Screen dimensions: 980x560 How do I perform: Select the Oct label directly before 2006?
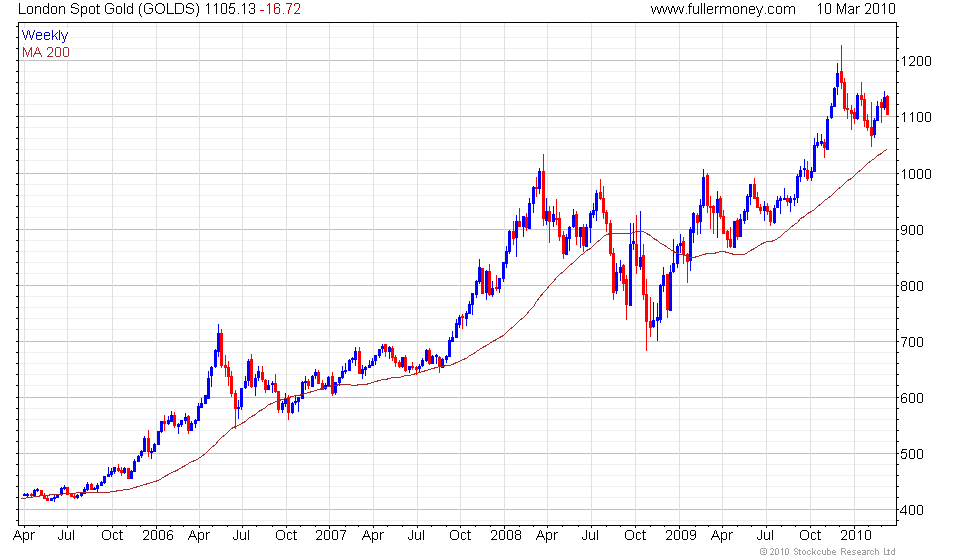(112, 536)
